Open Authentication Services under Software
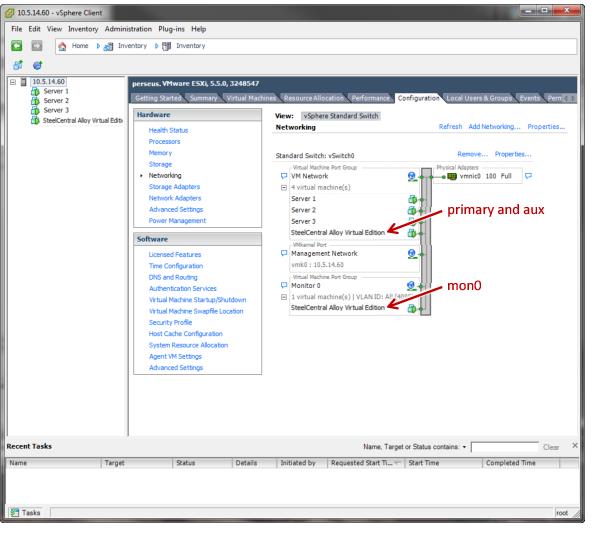Image resolution: width=613 pixels, height=536 pixels. pyautogui.click(x=183, y=289)
